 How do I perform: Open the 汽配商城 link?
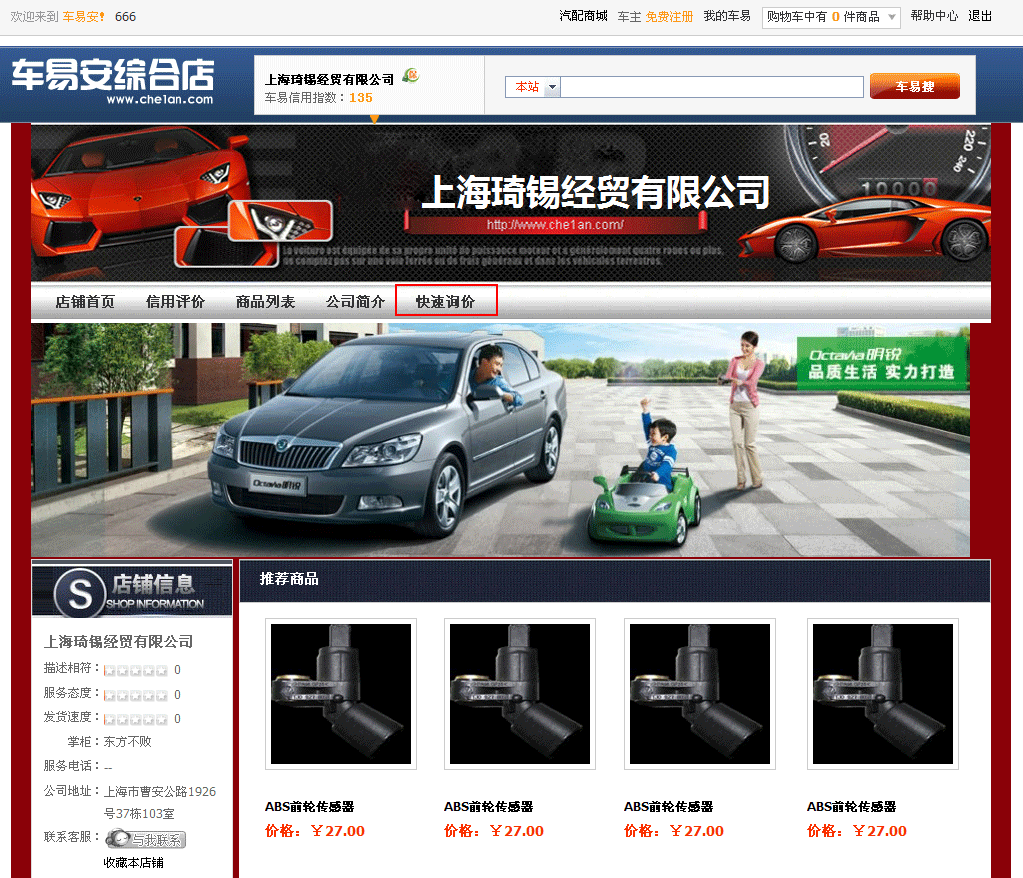(583, 16)
